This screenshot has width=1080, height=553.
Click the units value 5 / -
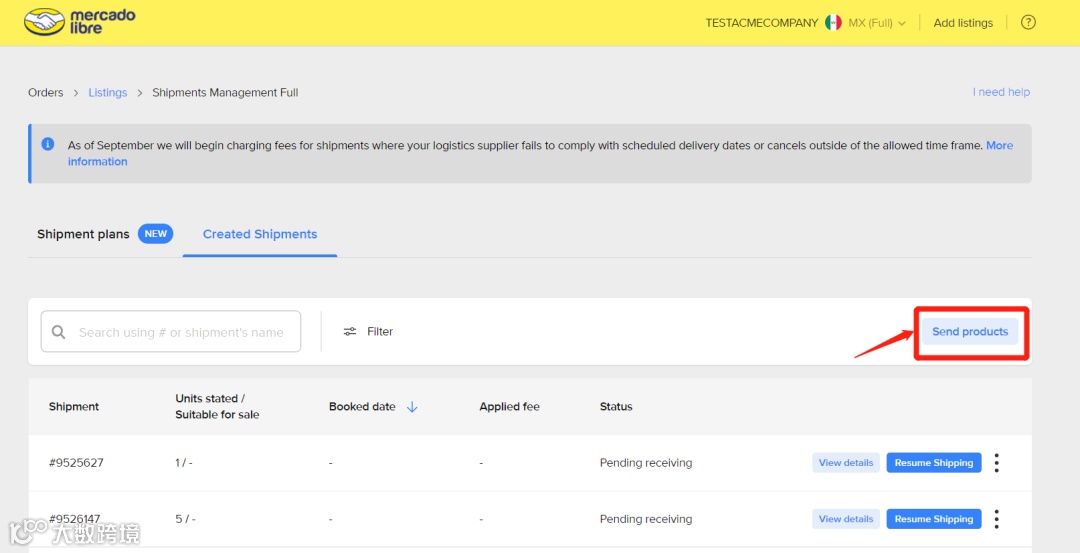(x=183, y=519)
